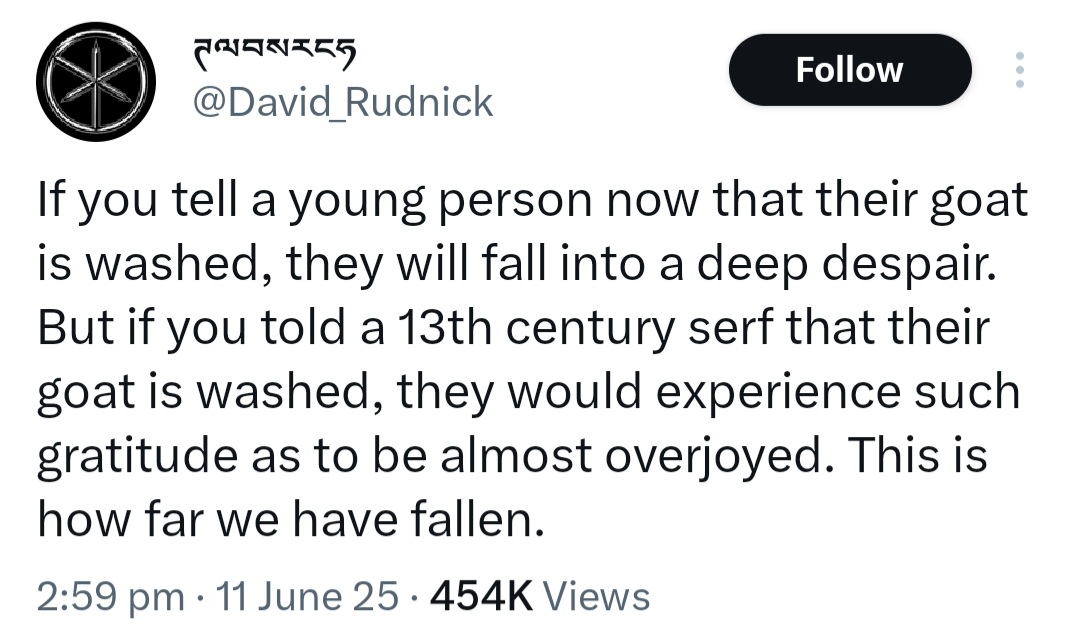Click the word "overjoyed" in the tweet
Screen dimensions: 1080x644
714,457
